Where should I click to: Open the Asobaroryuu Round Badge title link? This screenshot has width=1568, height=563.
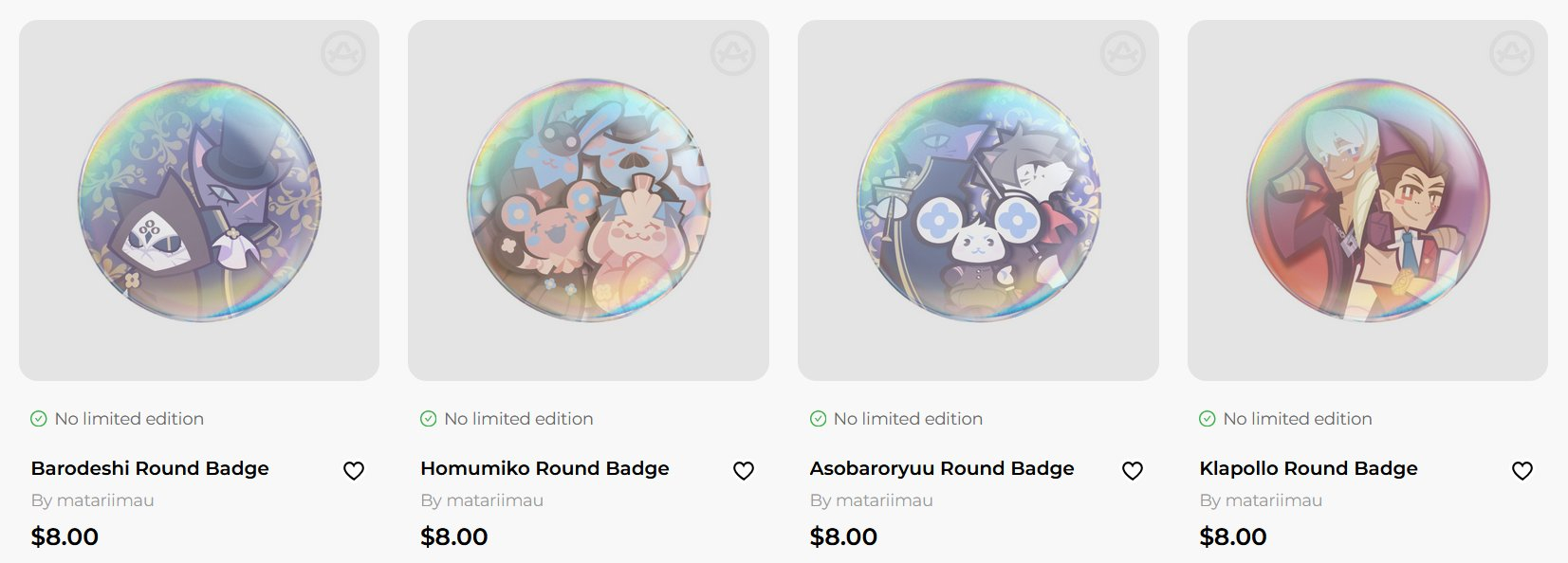pyautogui.click(x=942, y=468)
